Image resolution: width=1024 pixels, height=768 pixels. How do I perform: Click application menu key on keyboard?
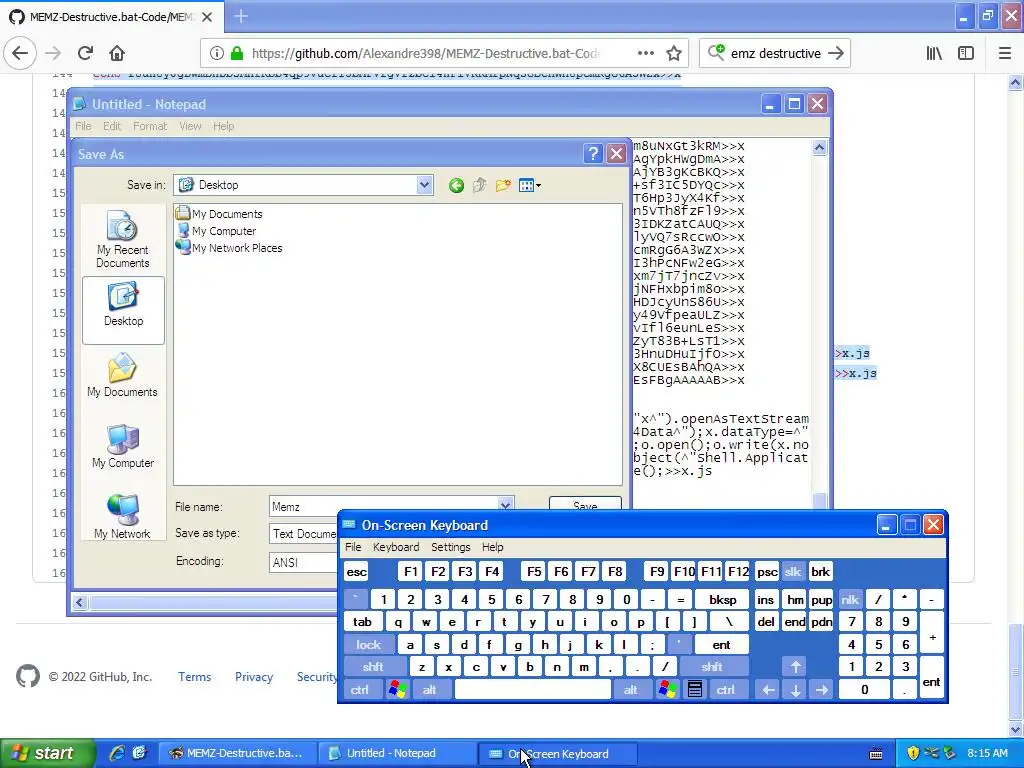pos(695,690)
